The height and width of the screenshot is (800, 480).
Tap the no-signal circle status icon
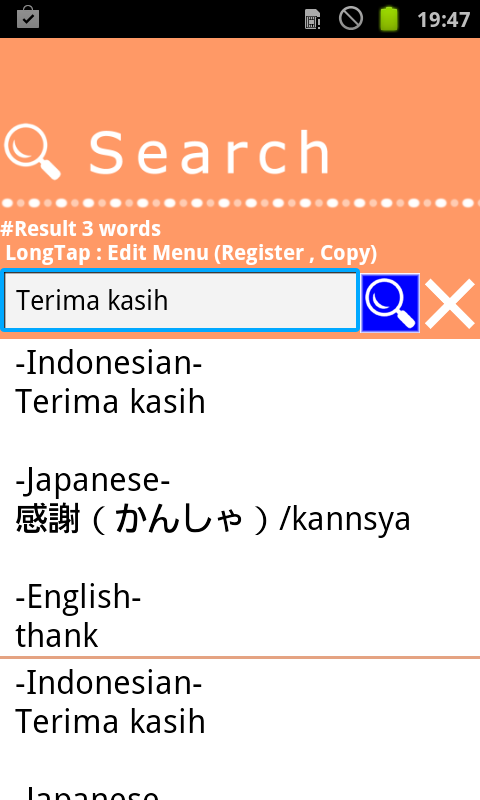coord(351,19)
